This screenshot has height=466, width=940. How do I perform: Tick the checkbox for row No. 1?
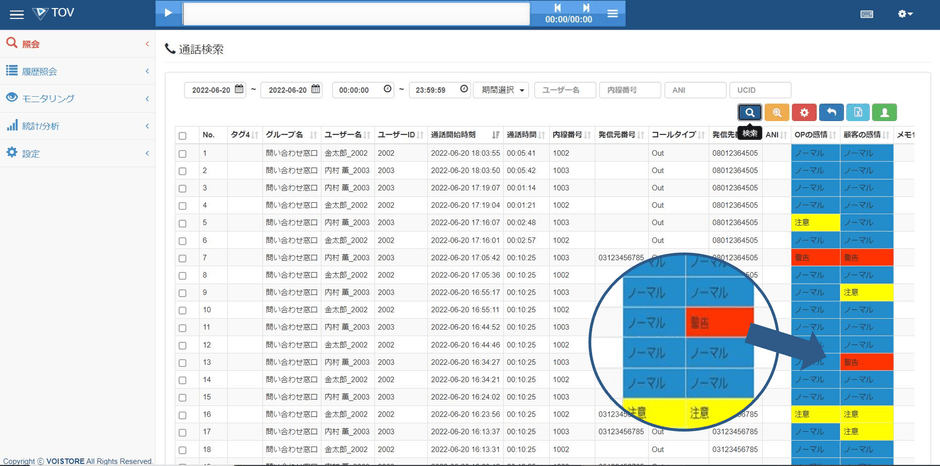(182, 154)
